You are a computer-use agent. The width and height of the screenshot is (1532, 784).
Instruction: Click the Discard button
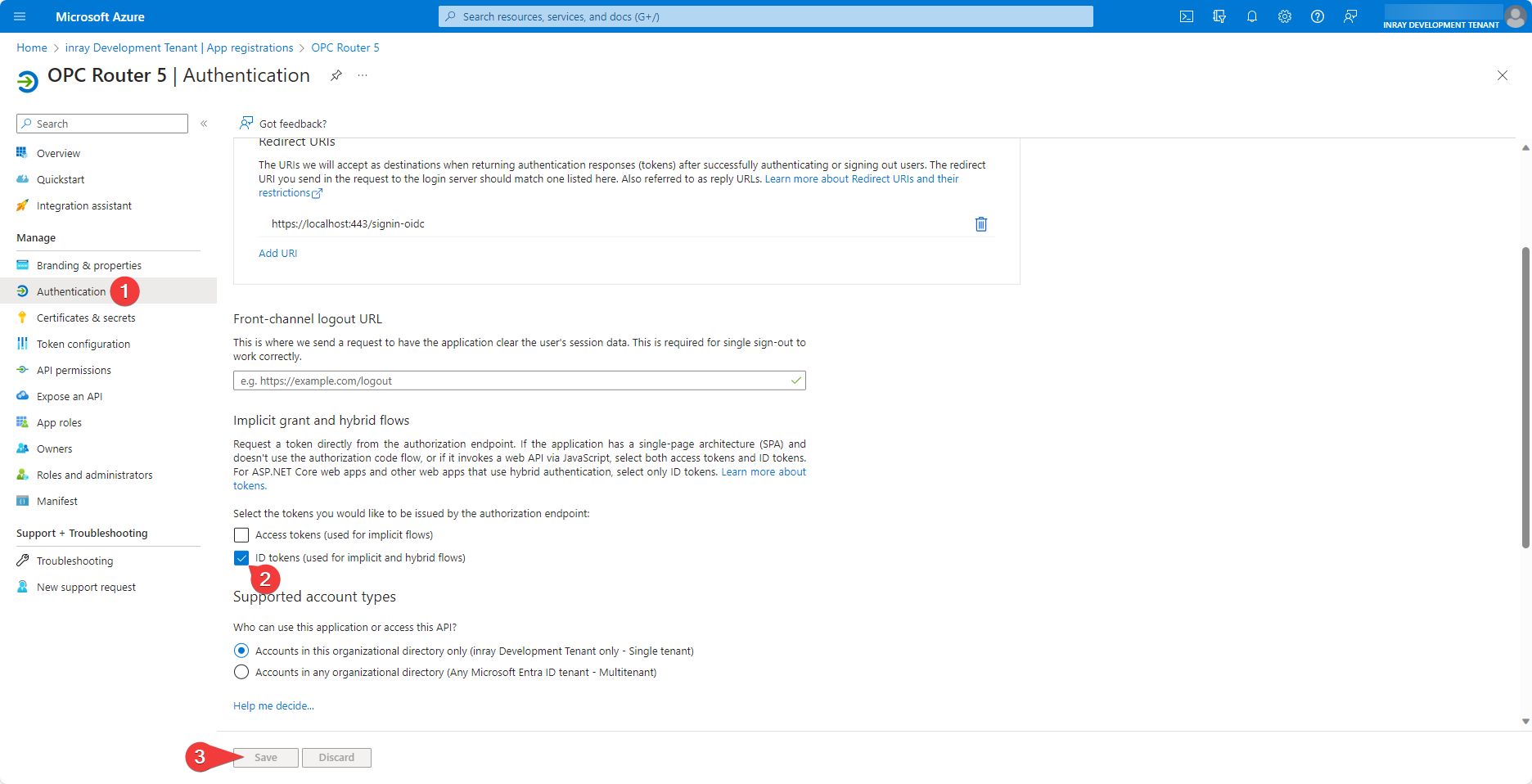point(336,758)
